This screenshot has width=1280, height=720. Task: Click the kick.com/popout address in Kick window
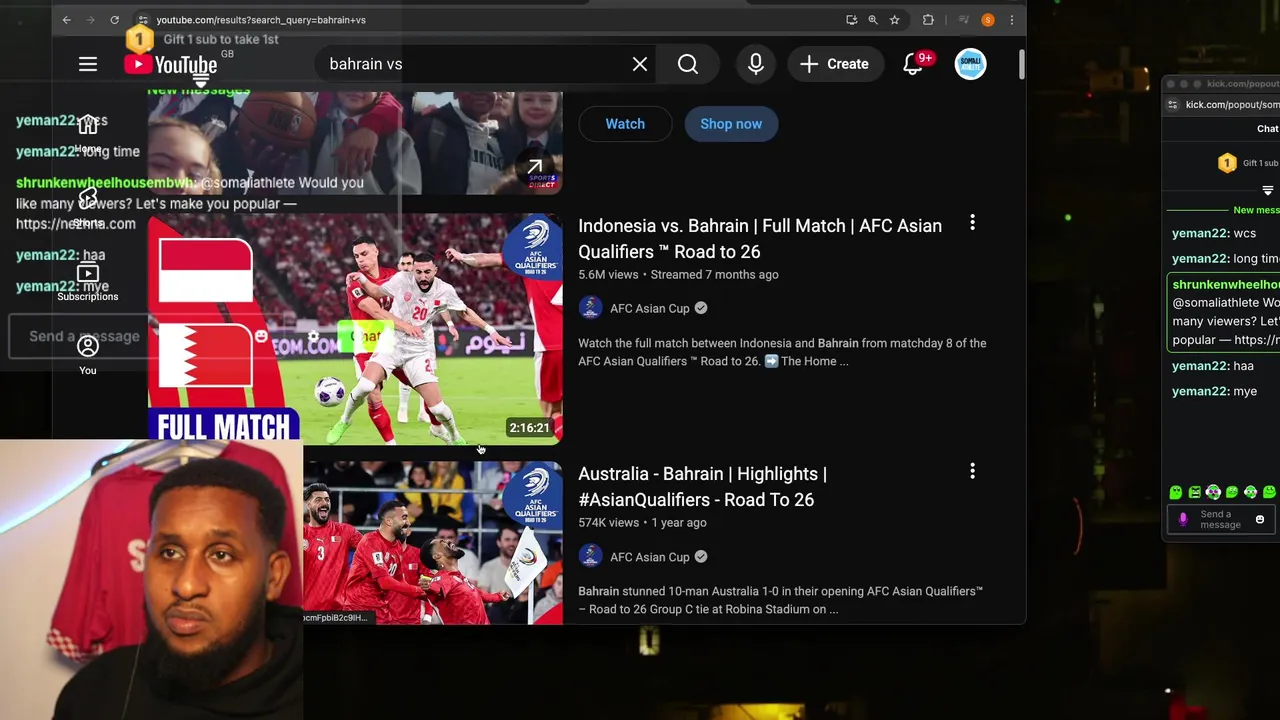(x=1232, y=104)
